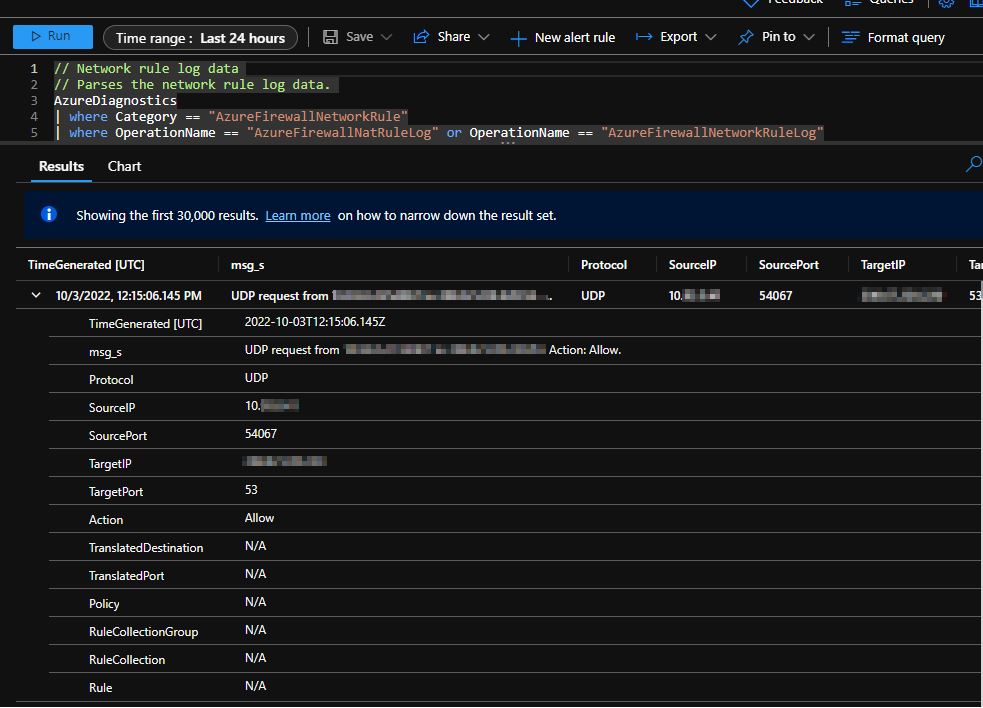Screen dimensions: 983x708
Task: Expand the Export dropdown chevron
Action: (x=710, y=37)
